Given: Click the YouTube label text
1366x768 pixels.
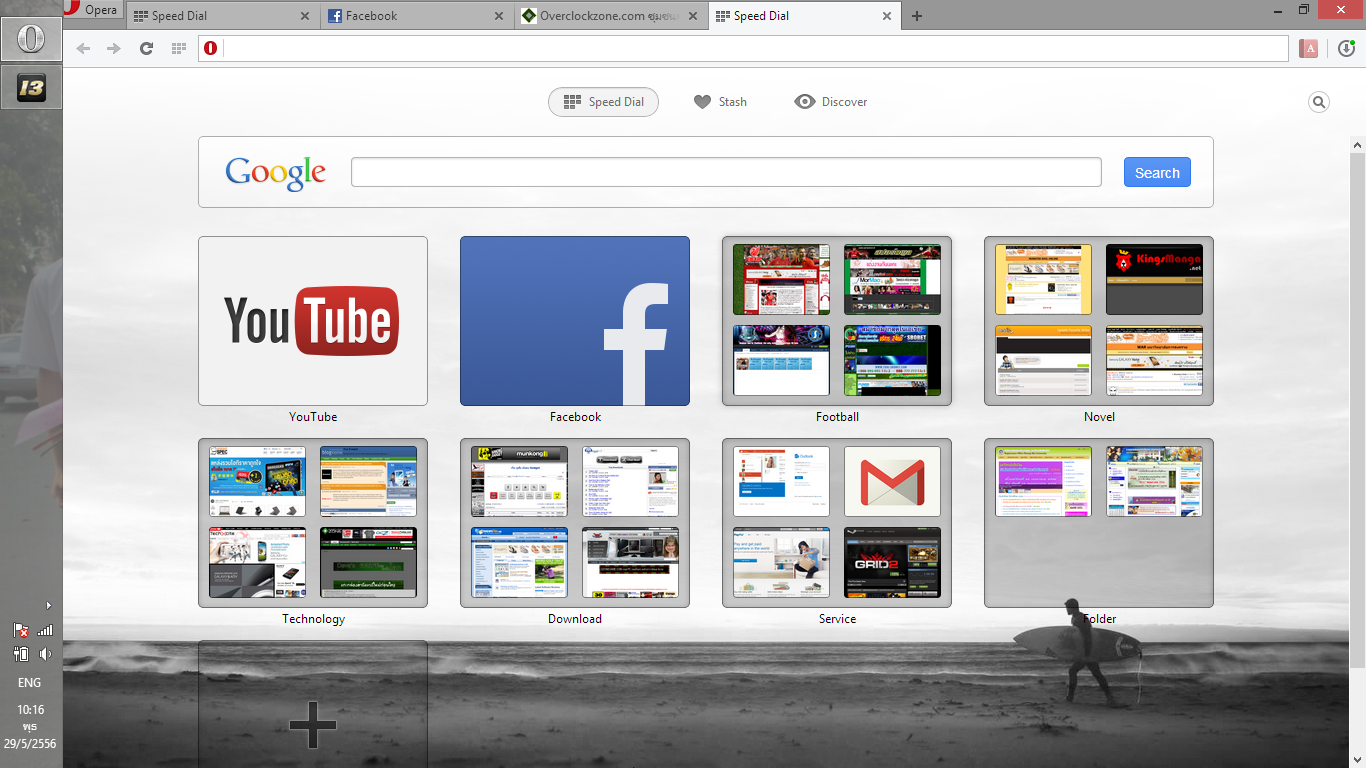Looking at the screenshot, I should (x=313, y=417).
